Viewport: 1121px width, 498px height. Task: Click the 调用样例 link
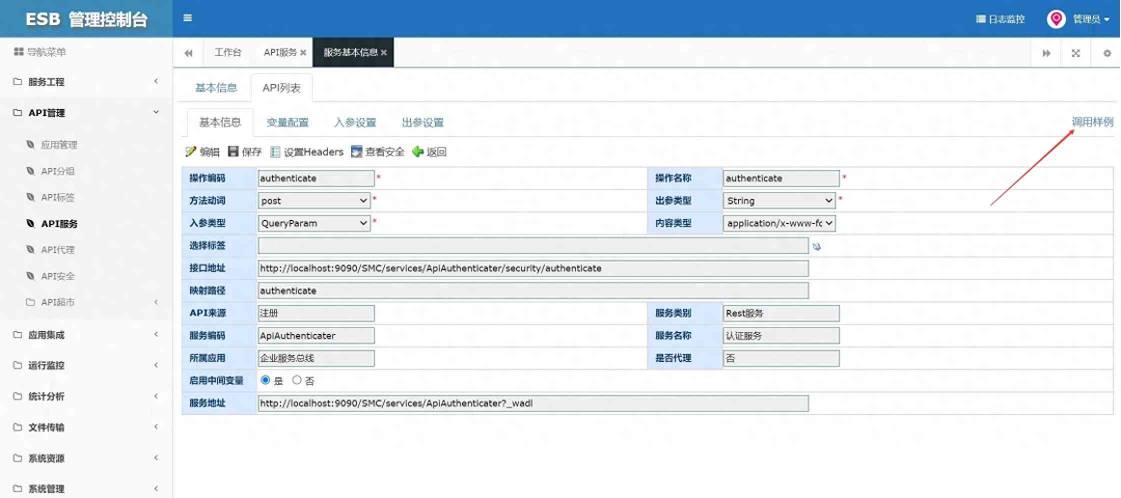1092,122
